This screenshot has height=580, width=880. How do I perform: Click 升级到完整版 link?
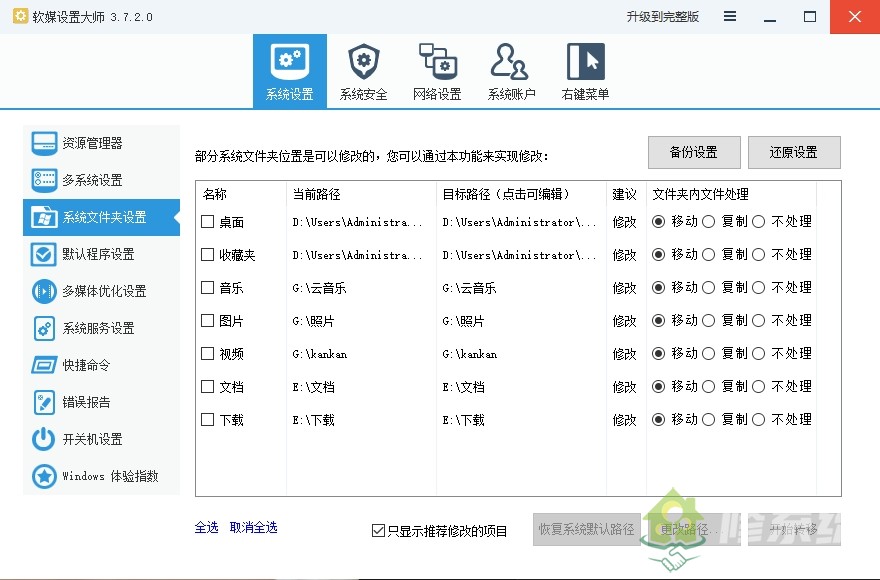(662, 17)
